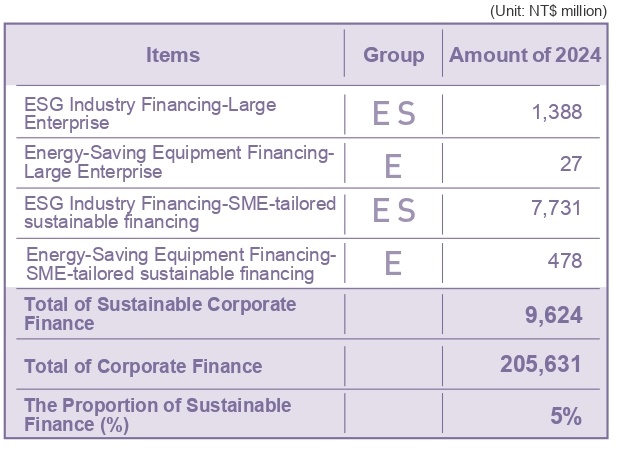
Task: Click Energy-Saving Equipment Financing-Large Enterprise label
Action: [178, 162]
